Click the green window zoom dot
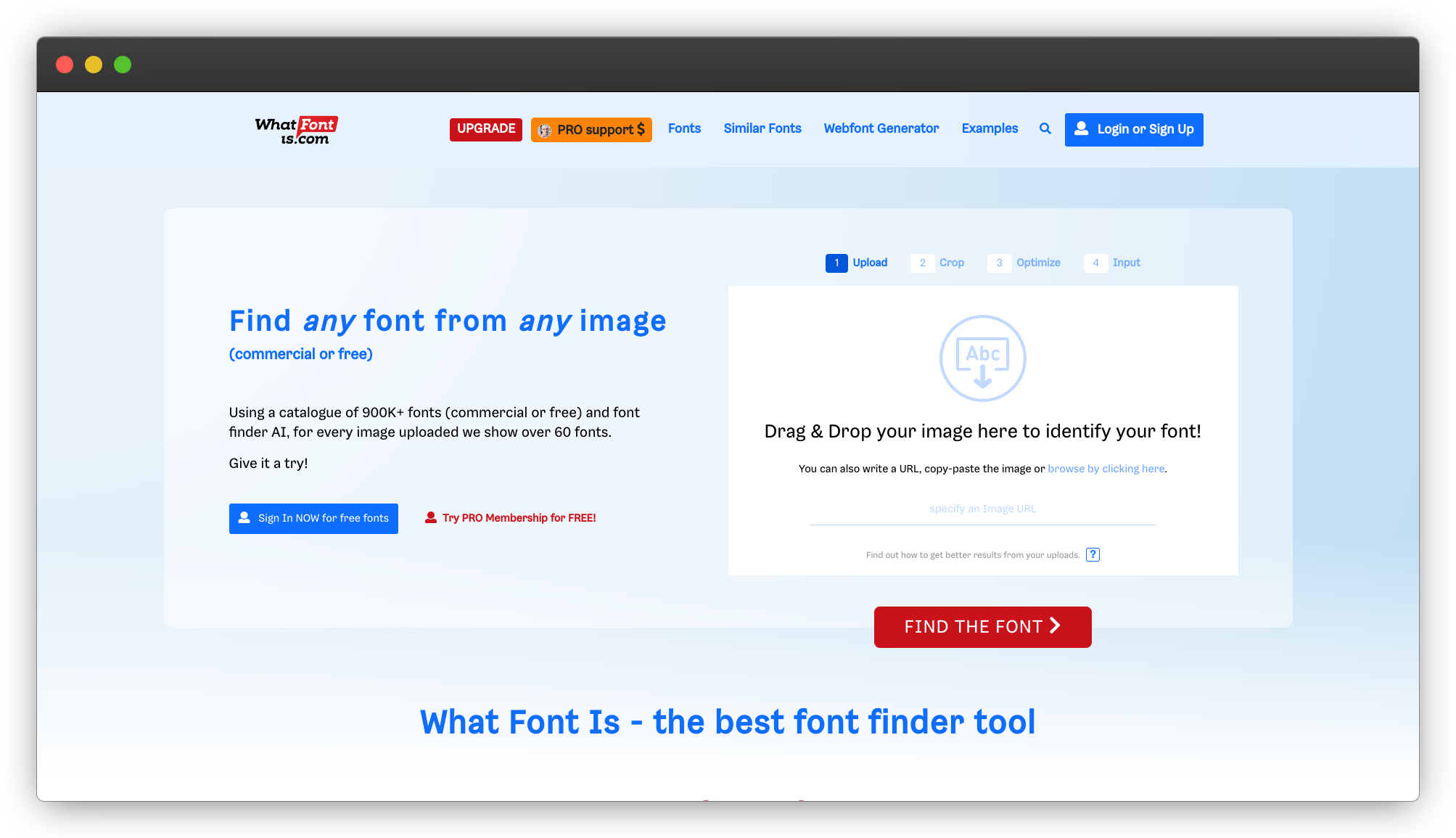The height and width of the screenshot is (838, 1456). pos(123,65)
